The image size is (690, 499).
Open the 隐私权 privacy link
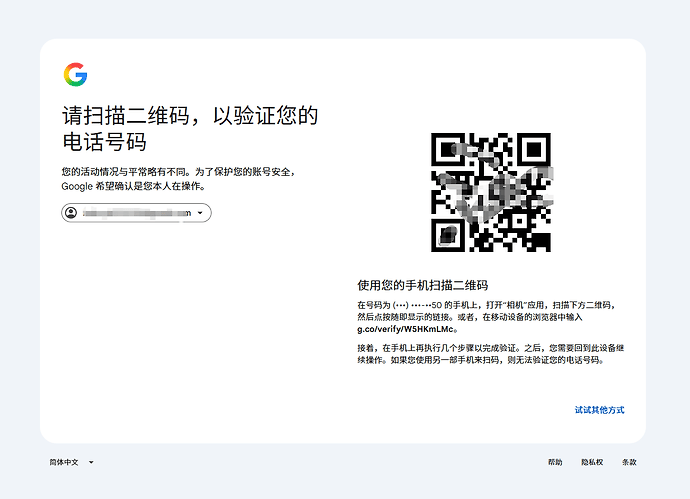[592, 462]
